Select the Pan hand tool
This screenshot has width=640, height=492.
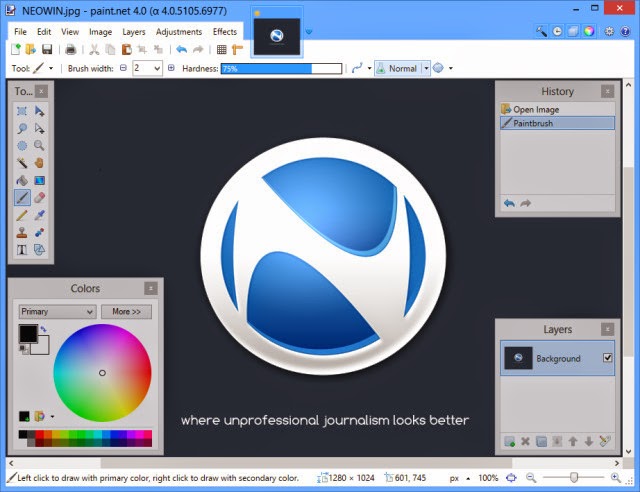coord(39,163)
